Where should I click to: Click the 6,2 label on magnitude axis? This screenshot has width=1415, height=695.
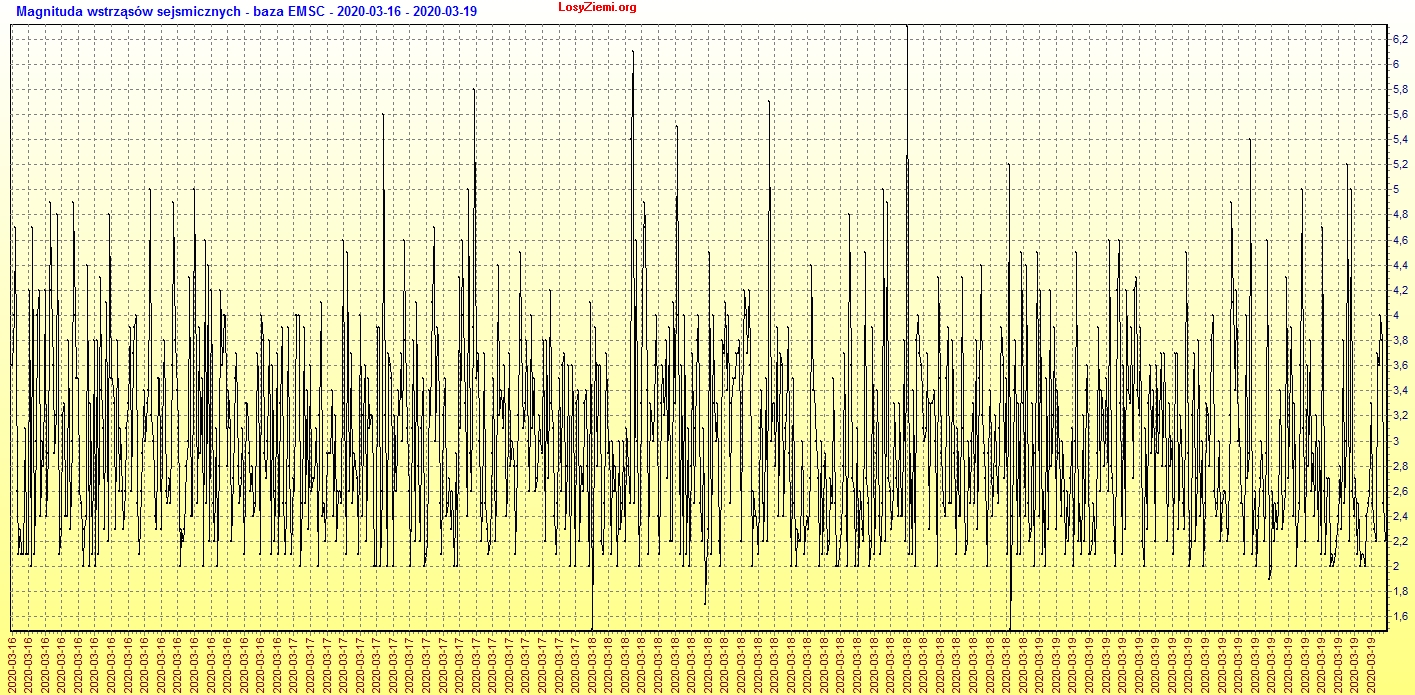(1400, 39)
